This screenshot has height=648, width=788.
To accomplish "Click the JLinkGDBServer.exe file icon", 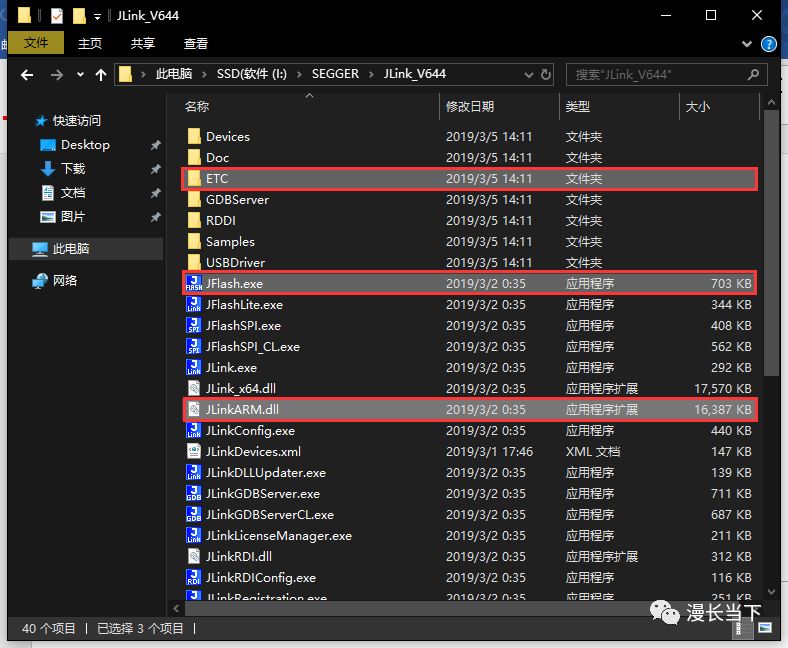I will click(194, 494).
